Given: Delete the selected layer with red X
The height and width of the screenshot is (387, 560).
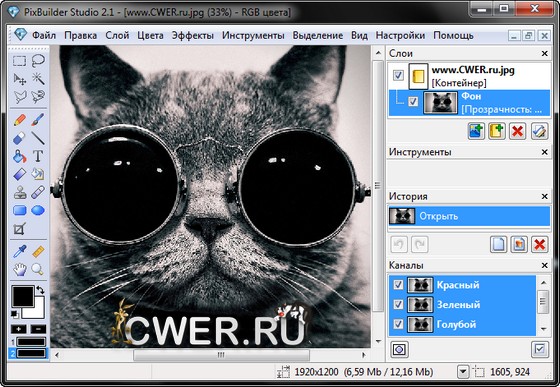Looking at the screenshot, I should click(518, 131).
